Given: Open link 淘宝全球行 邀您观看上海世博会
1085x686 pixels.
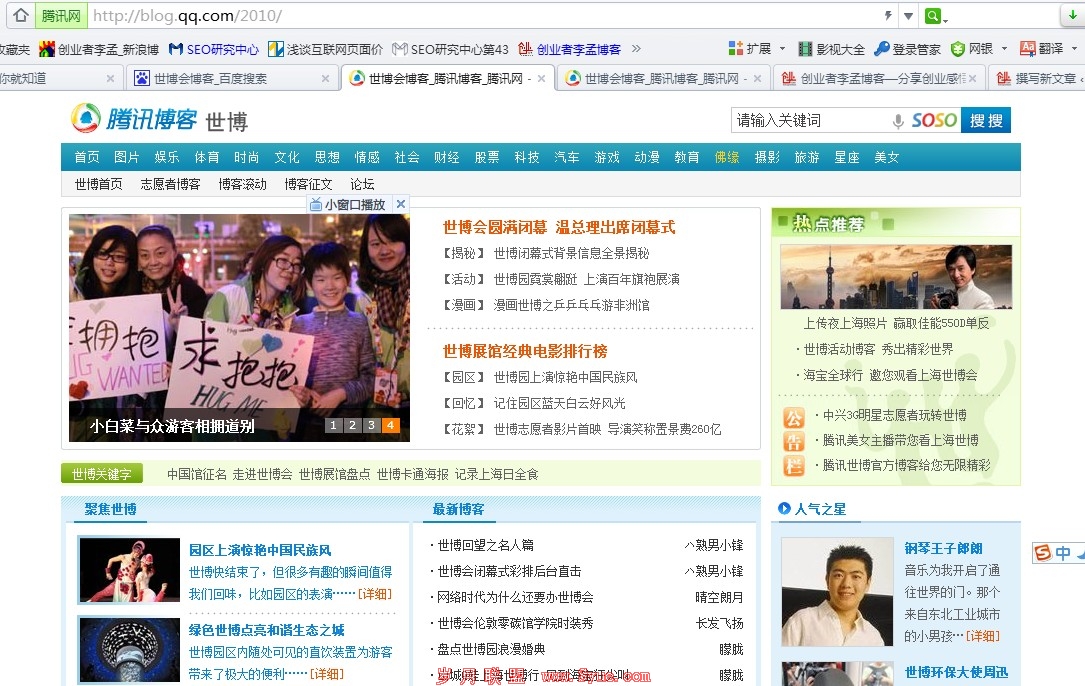Looking at the screenshot, I should coord(890,375).
